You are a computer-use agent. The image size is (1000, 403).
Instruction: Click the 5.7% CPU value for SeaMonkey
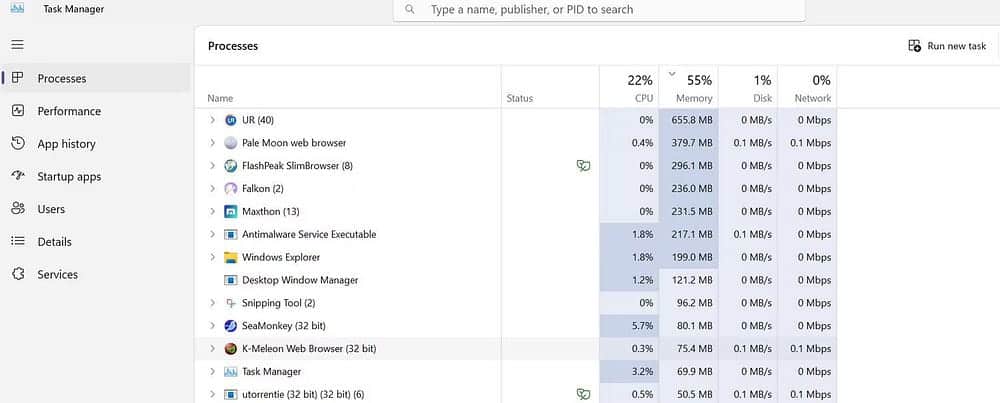tap(642, 326)
